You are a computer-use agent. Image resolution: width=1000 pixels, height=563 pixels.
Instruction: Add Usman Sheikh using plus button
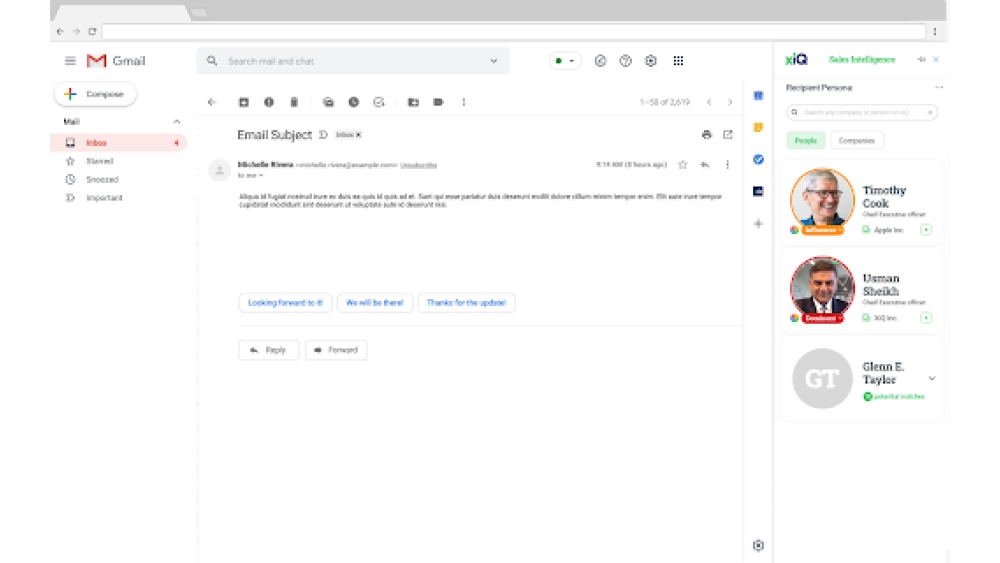[926, 318]
